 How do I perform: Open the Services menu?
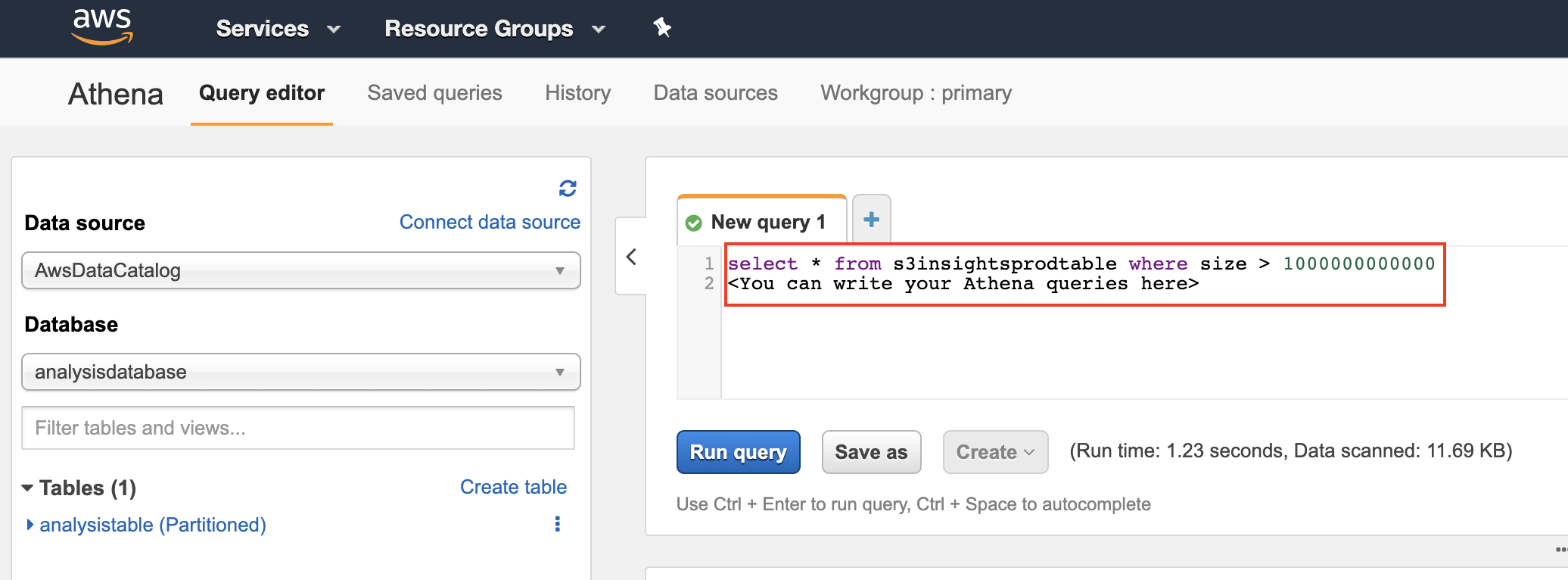[278, 29]
